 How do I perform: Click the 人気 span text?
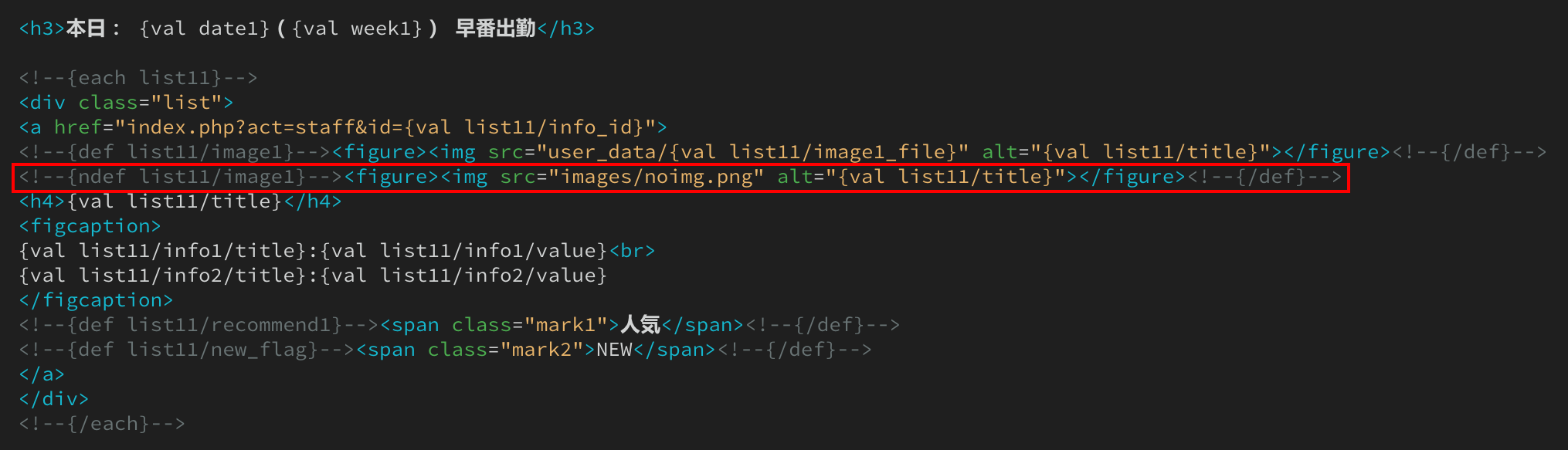pyautogui.click(x=640, y=325)
